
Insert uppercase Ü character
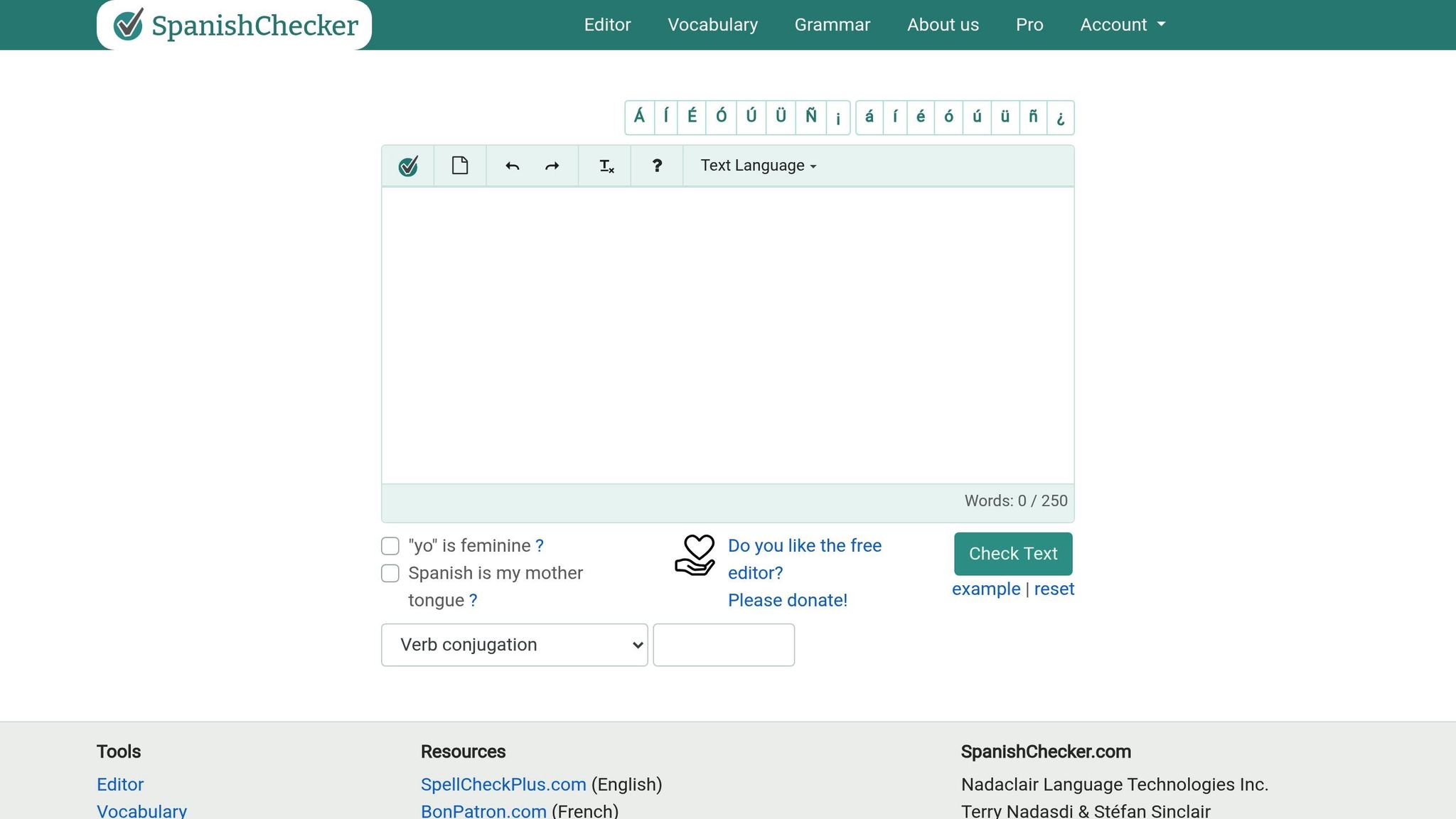[x=781, y=117]
